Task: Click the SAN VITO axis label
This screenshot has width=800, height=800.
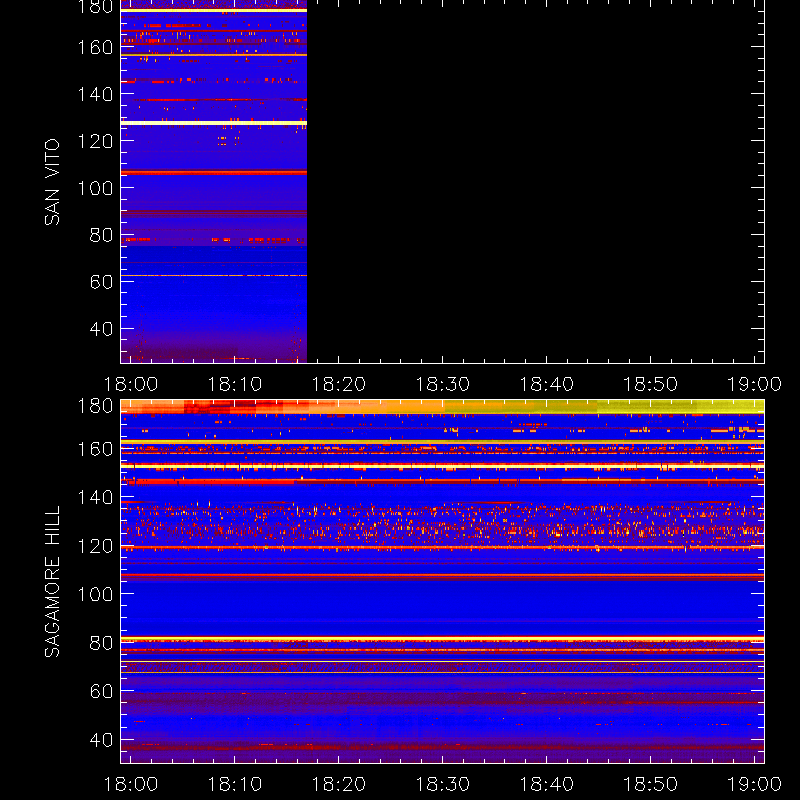Action: coord(52,182)
